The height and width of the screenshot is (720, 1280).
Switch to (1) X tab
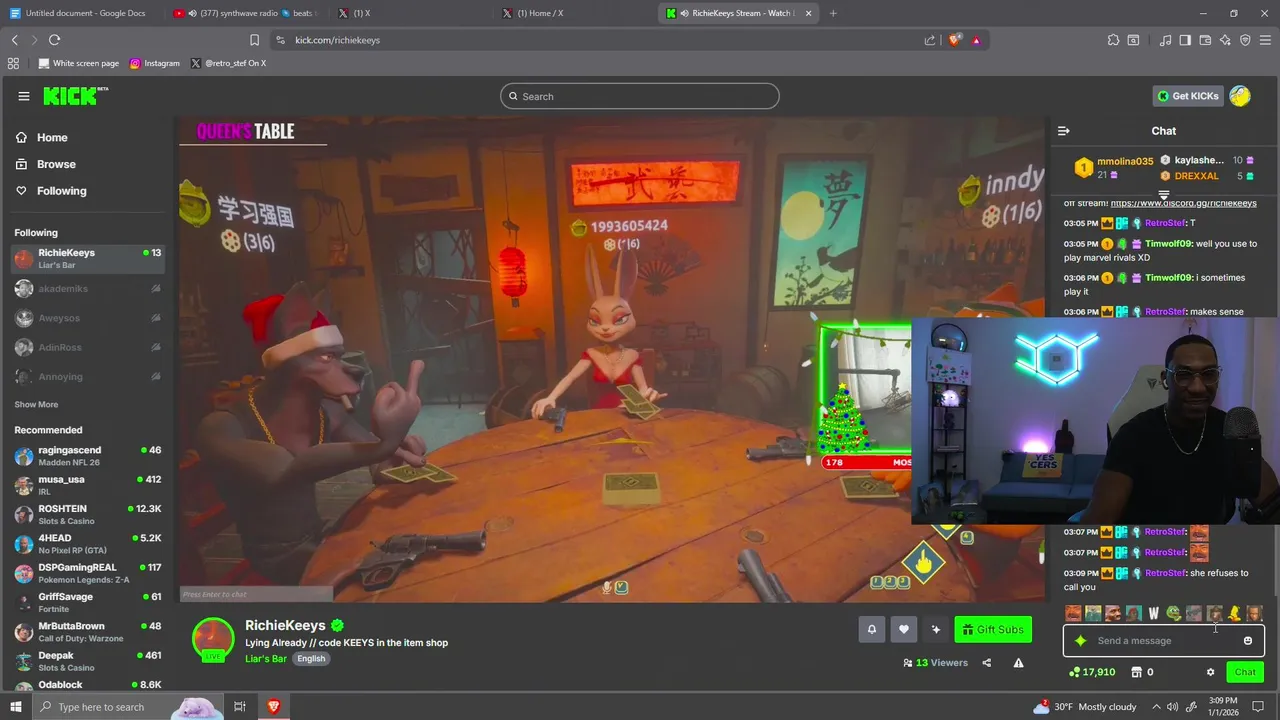(x=410, y=13)
